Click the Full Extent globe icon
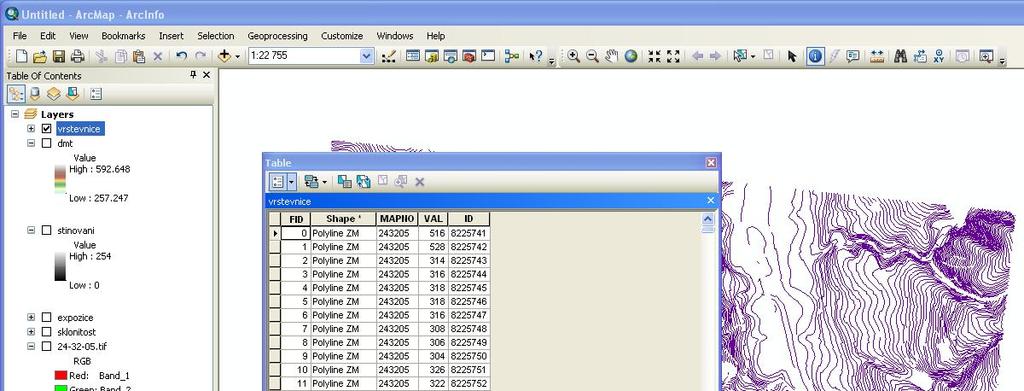Screen dimensions: 1024x391 [x=630, y=56]
